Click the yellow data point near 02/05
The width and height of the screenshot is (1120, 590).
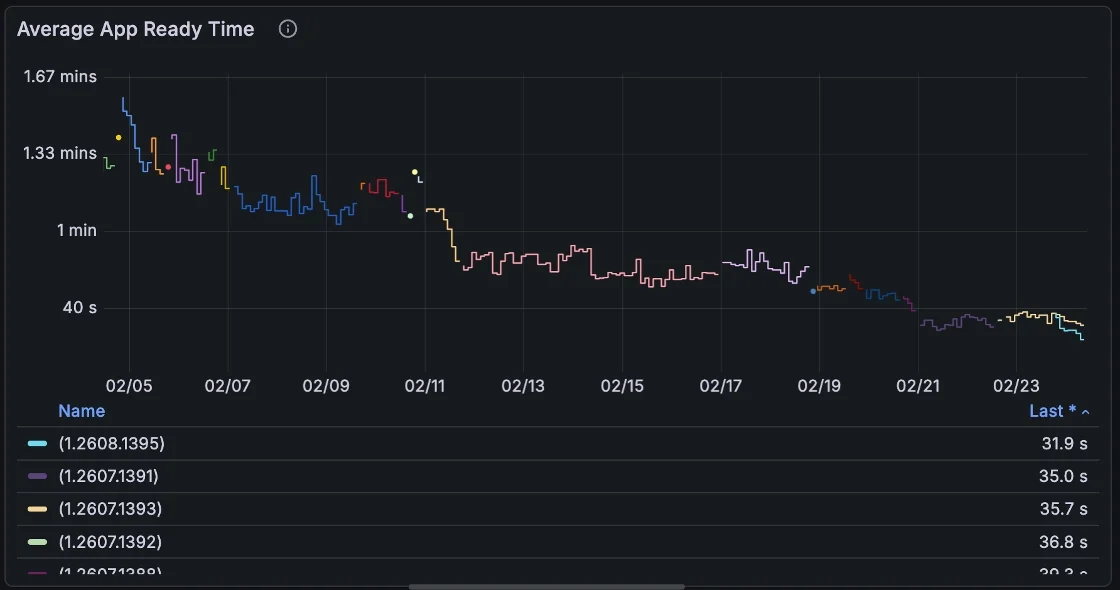(119, 138)
